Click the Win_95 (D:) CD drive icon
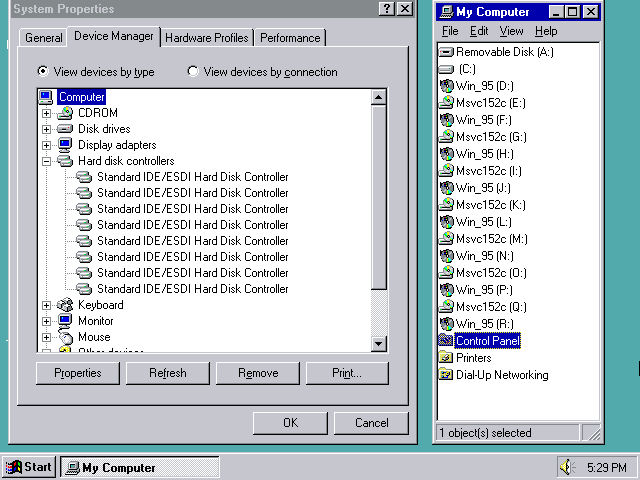The height and width of the screenshot is (480, 640). point(446,85)
